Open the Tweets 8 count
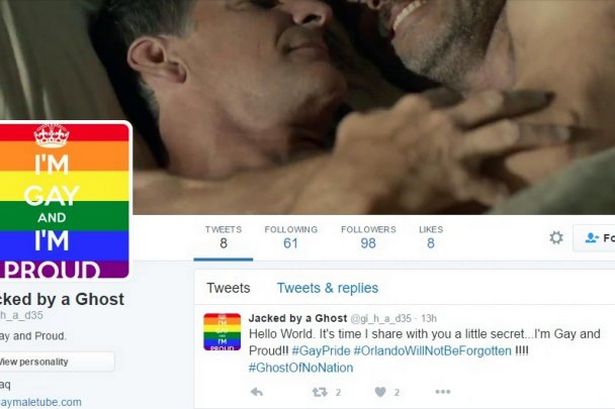The width and height of the screenshot is (615, 409). (x=223, y=237)
